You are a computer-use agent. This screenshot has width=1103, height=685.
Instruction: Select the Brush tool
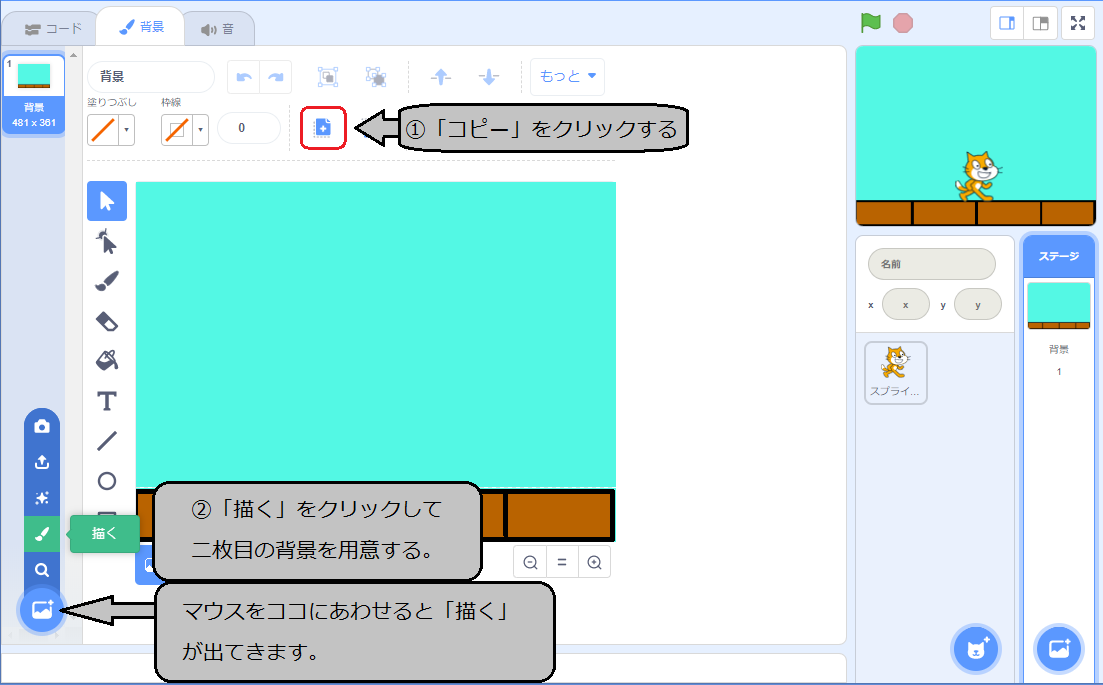tap(107, 281)
